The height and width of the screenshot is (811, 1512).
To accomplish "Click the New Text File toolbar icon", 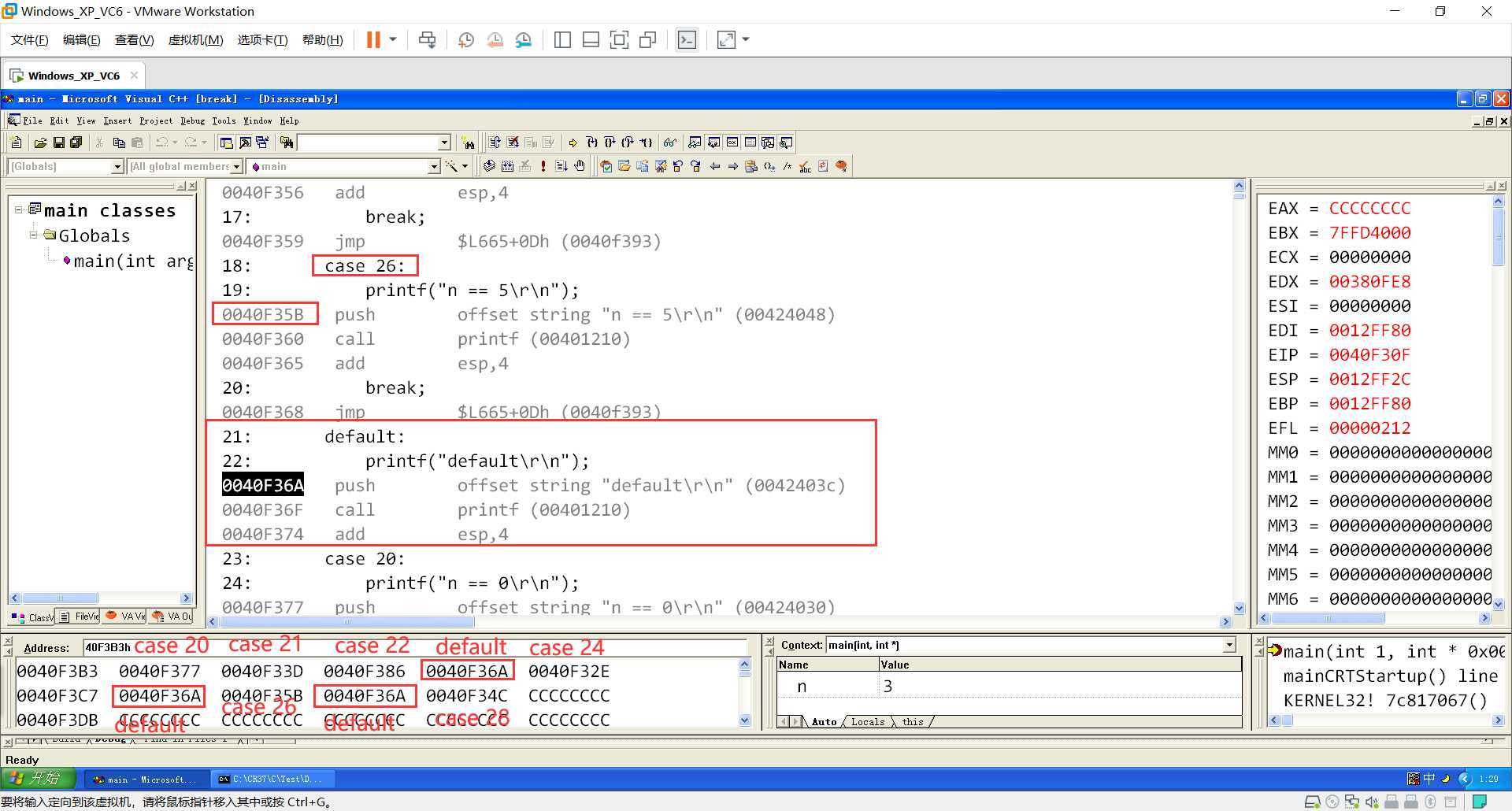I will (16, 143).
